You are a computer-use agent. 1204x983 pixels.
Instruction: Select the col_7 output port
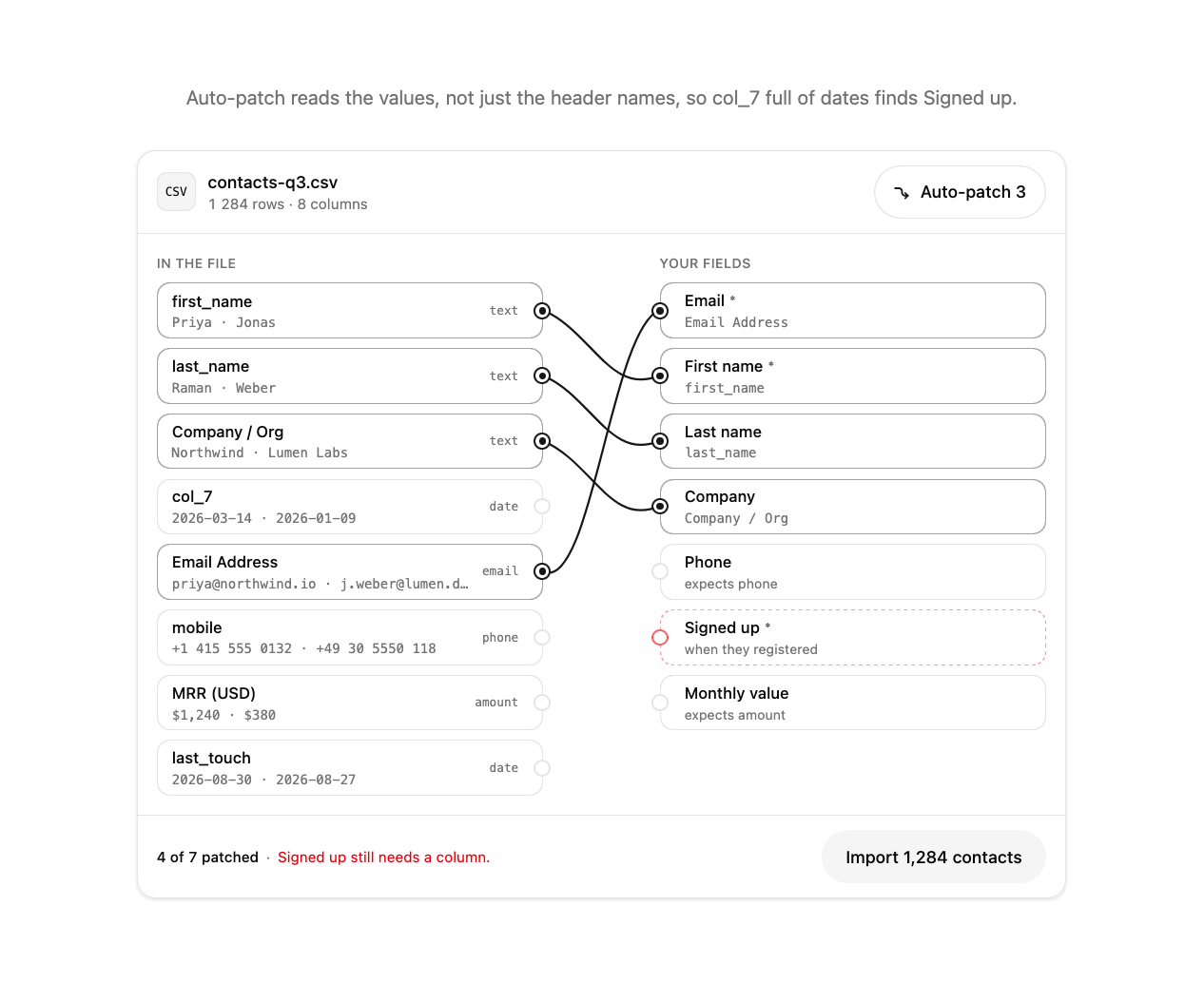point(542,507)
